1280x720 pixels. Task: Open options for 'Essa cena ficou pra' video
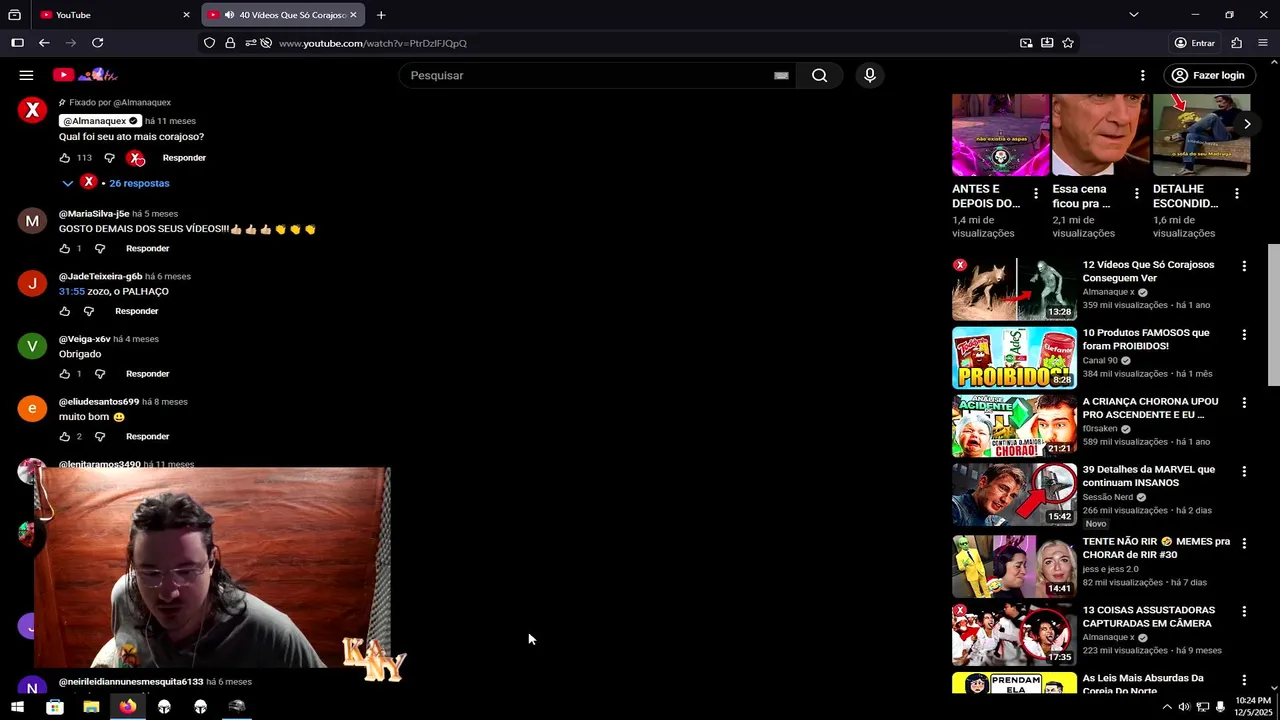[1136, 194]
